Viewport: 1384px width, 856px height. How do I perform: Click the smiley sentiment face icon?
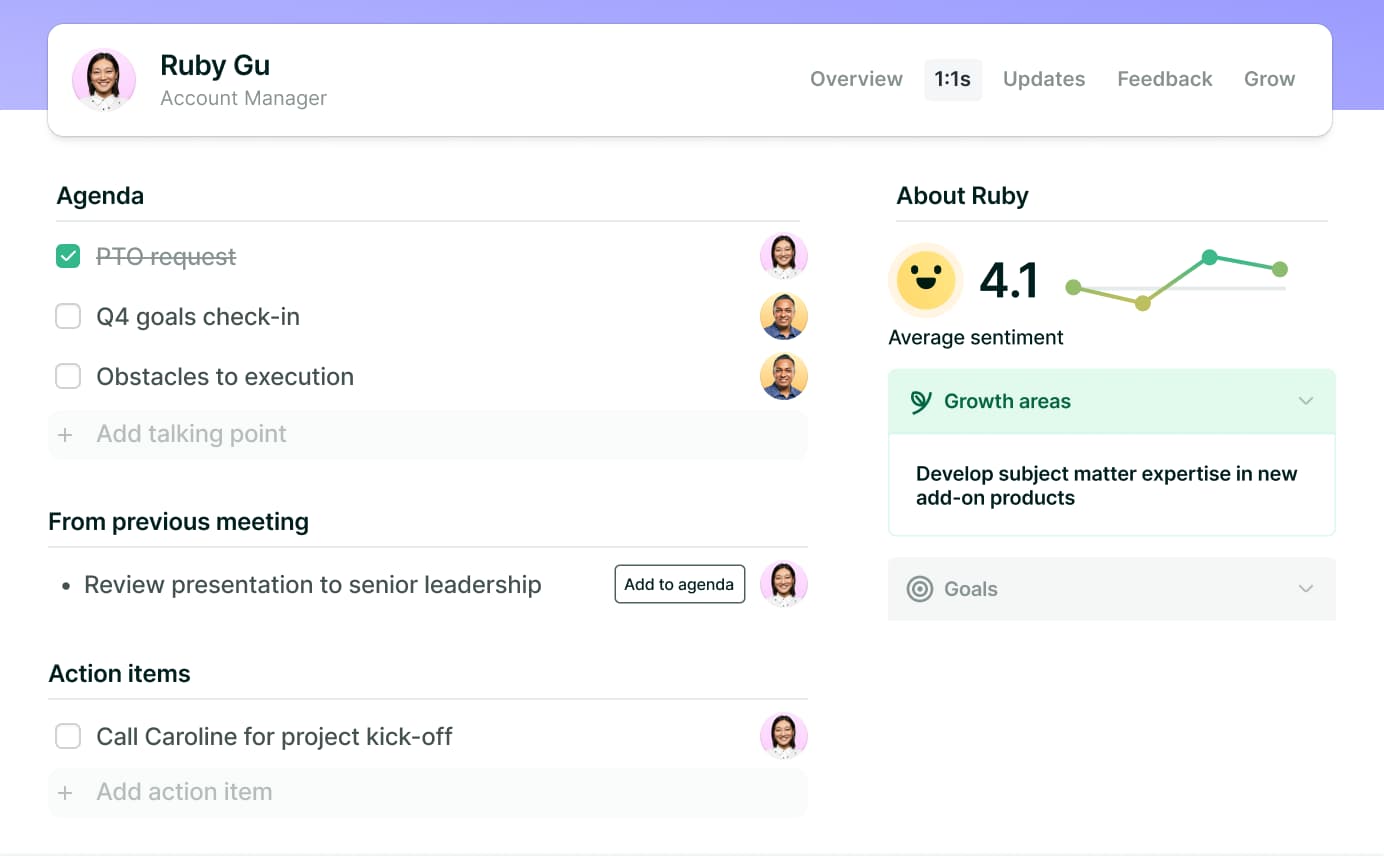click(x=925, y=280)
